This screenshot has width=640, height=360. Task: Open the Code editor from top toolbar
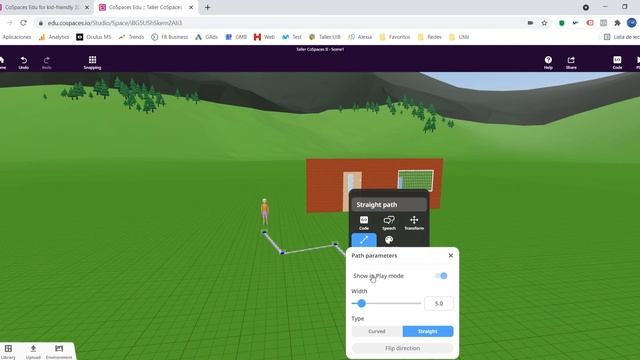tap(617, 62)
